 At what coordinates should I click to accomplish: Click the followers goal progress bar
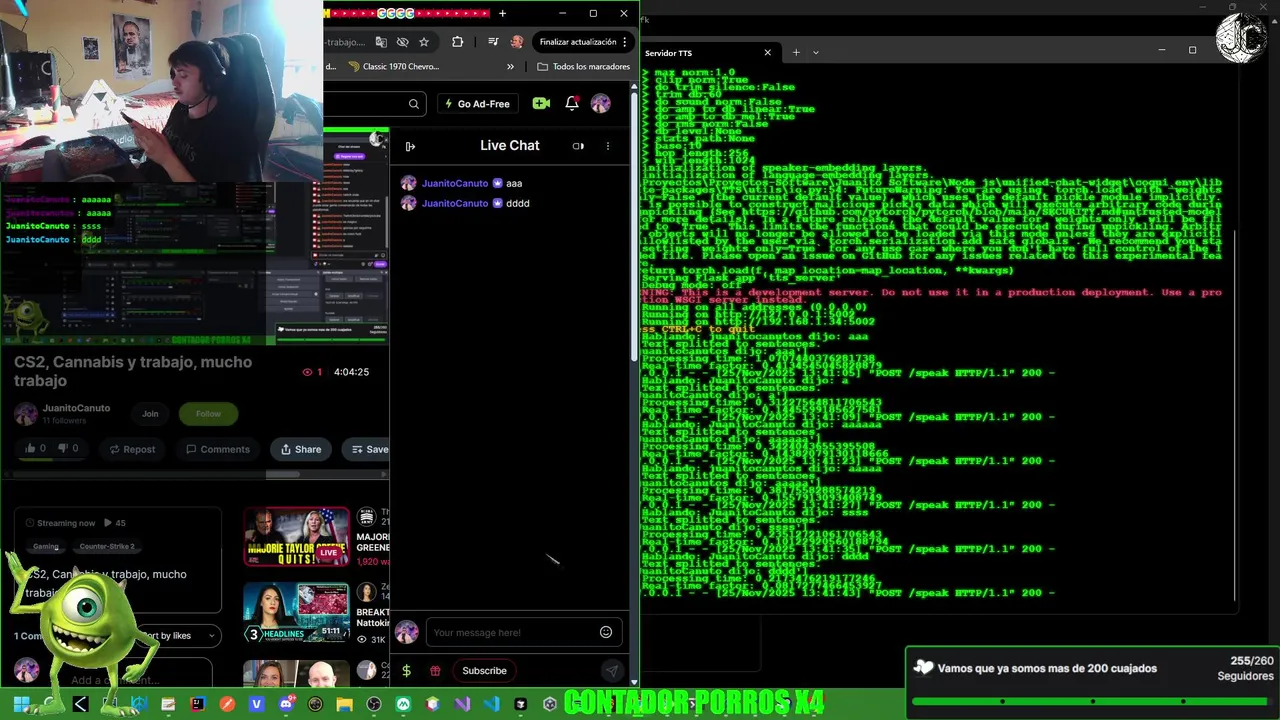click(x=1092, y=702)
